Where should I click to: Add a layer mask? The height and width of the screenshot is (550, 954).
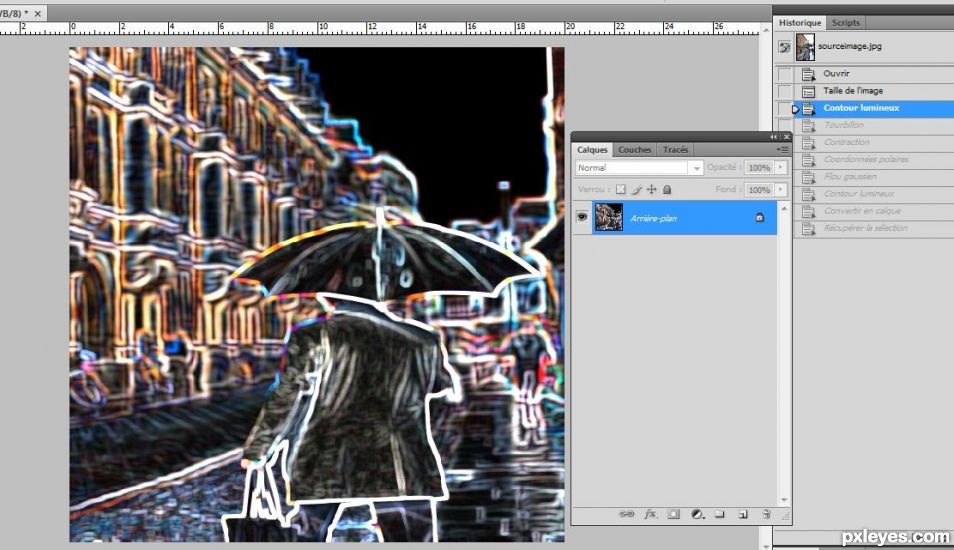coord(674,514)
